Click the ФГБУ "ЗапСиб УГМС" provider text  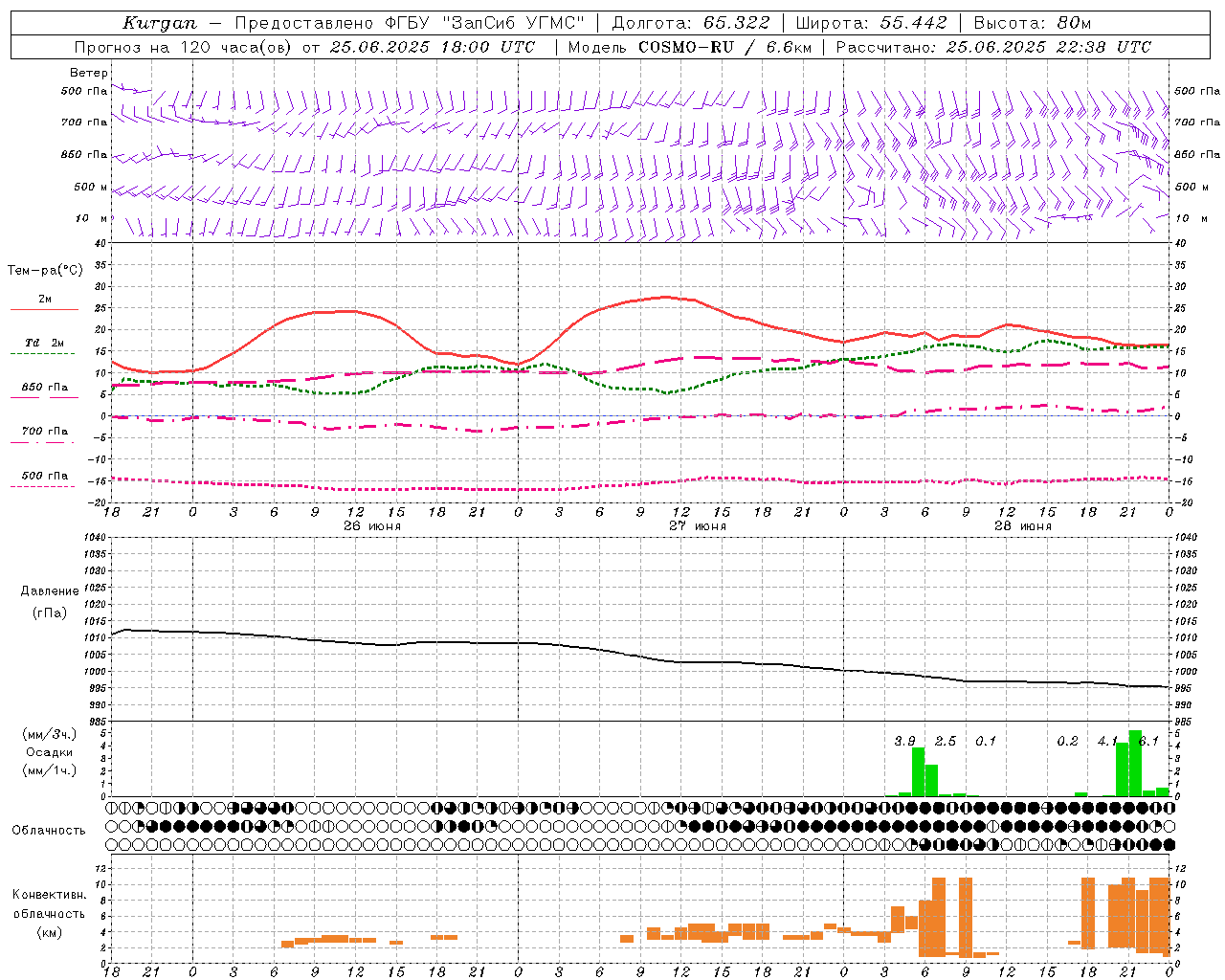484,23
